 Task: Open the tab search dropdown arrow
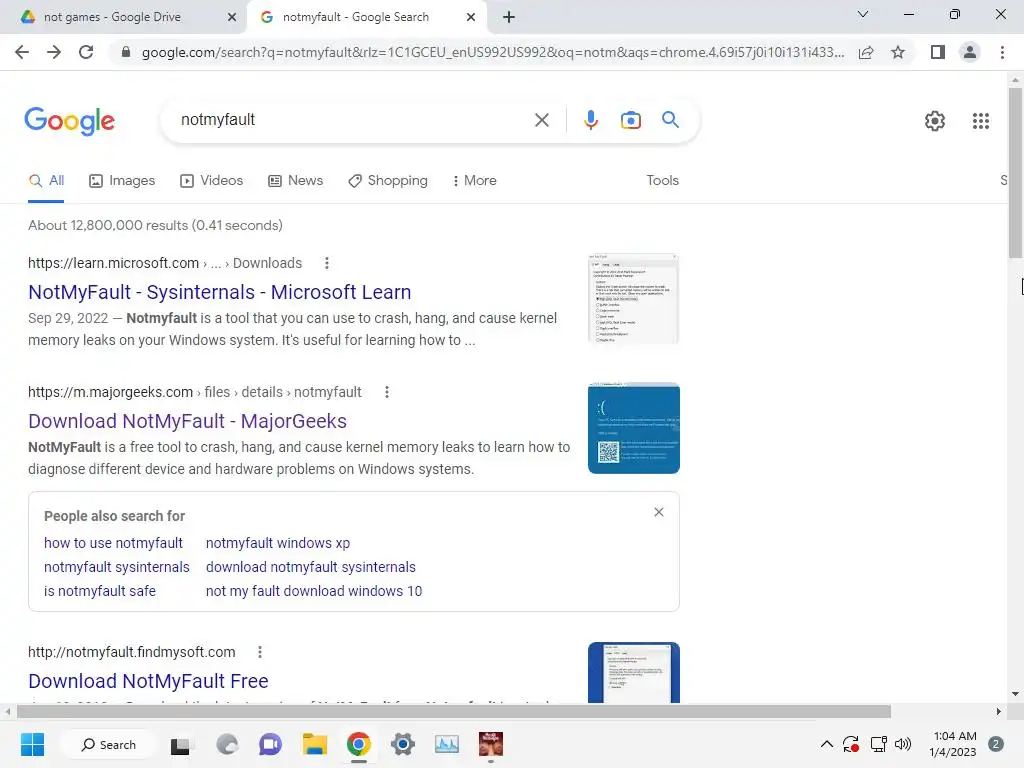click(x=863, y=14)
